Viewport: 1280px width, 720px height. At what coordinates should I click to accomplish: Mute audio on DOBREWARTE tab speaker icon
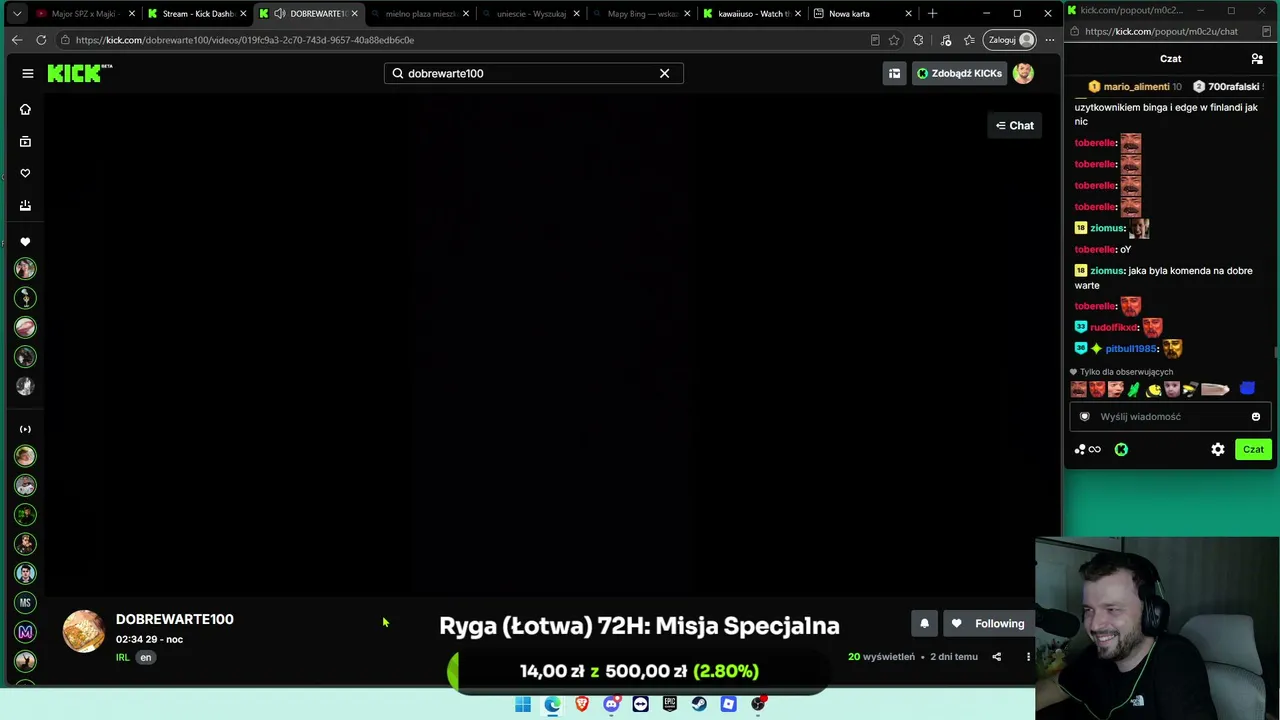point(279,14)
